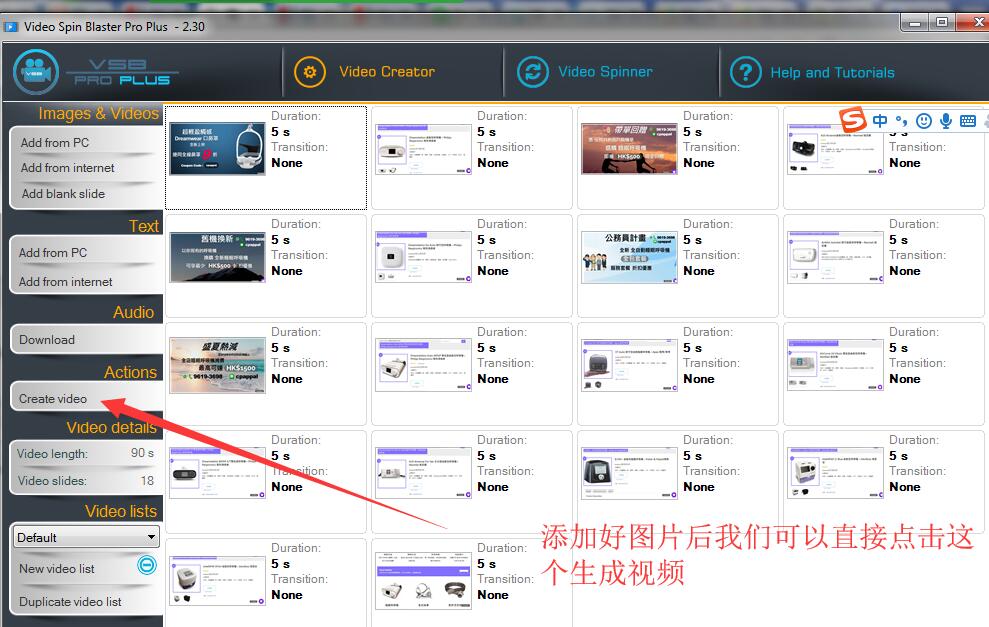Click the Video details section heading

(x=112, y=428)
